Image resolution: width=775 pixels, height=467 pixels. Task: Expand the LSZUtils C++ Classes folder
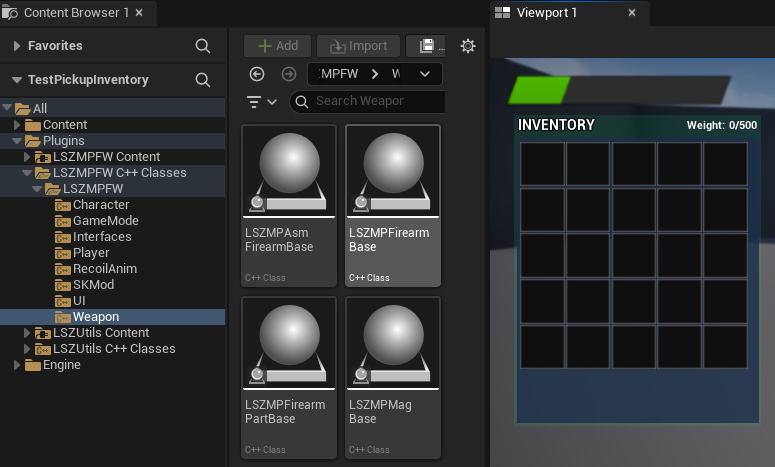tap(27, 349)
